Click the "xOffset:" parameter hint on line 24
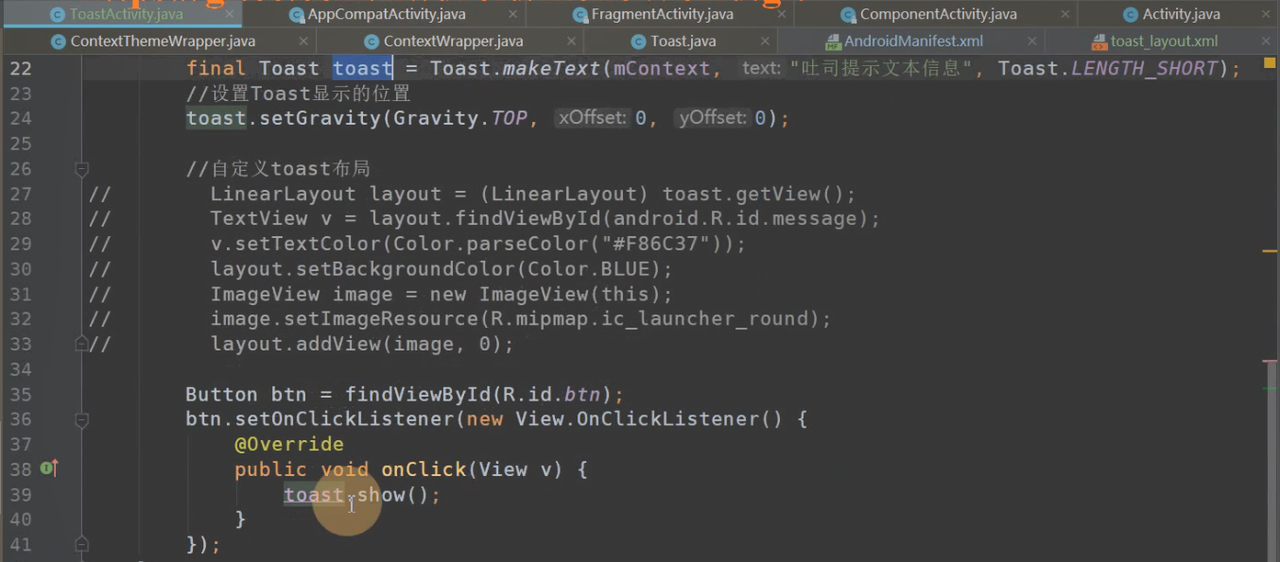The image size is (1280, 562). (x=593, y=118)
